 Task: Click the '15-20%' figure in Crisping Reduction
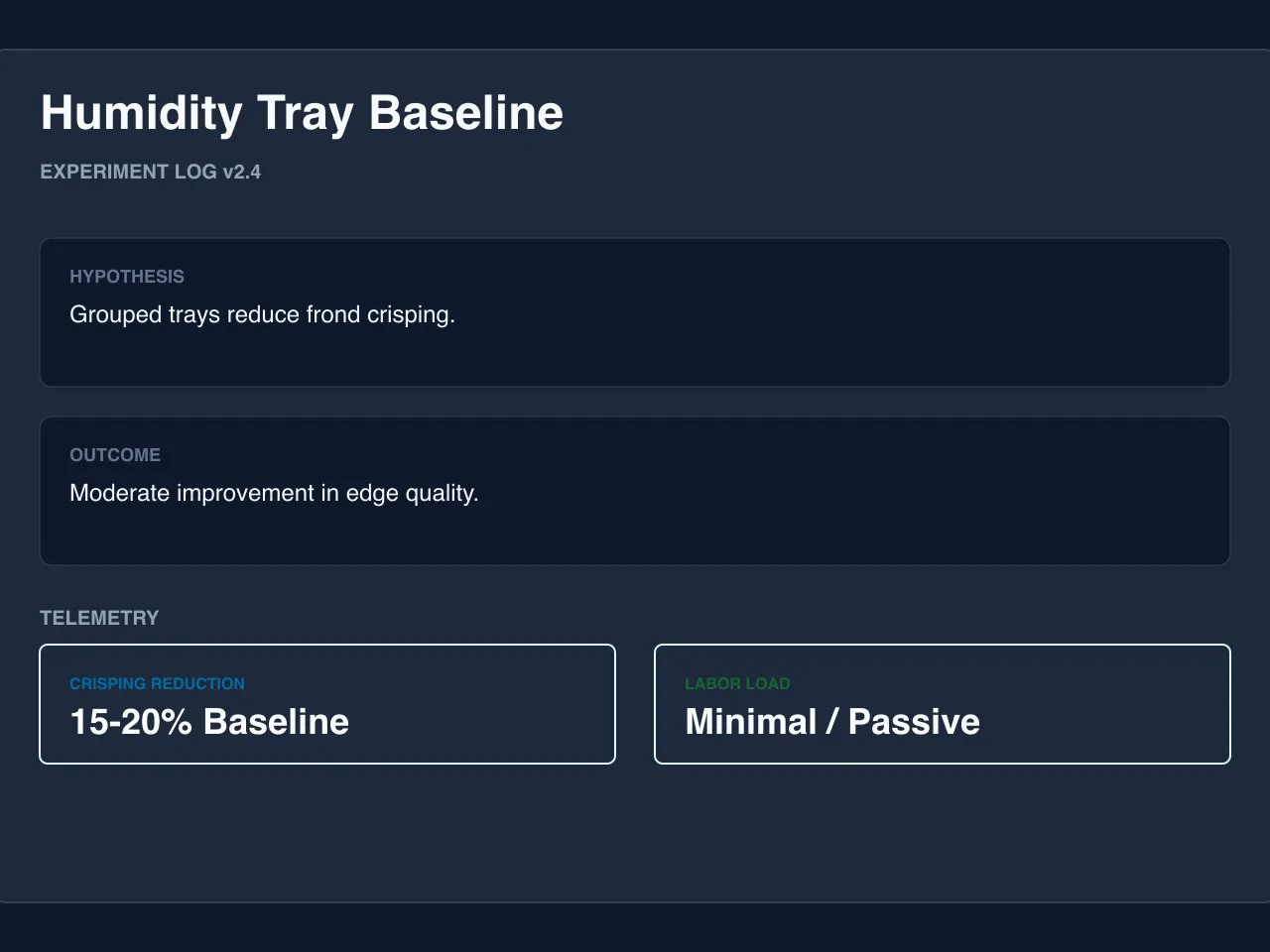click(x=131, y=721)
